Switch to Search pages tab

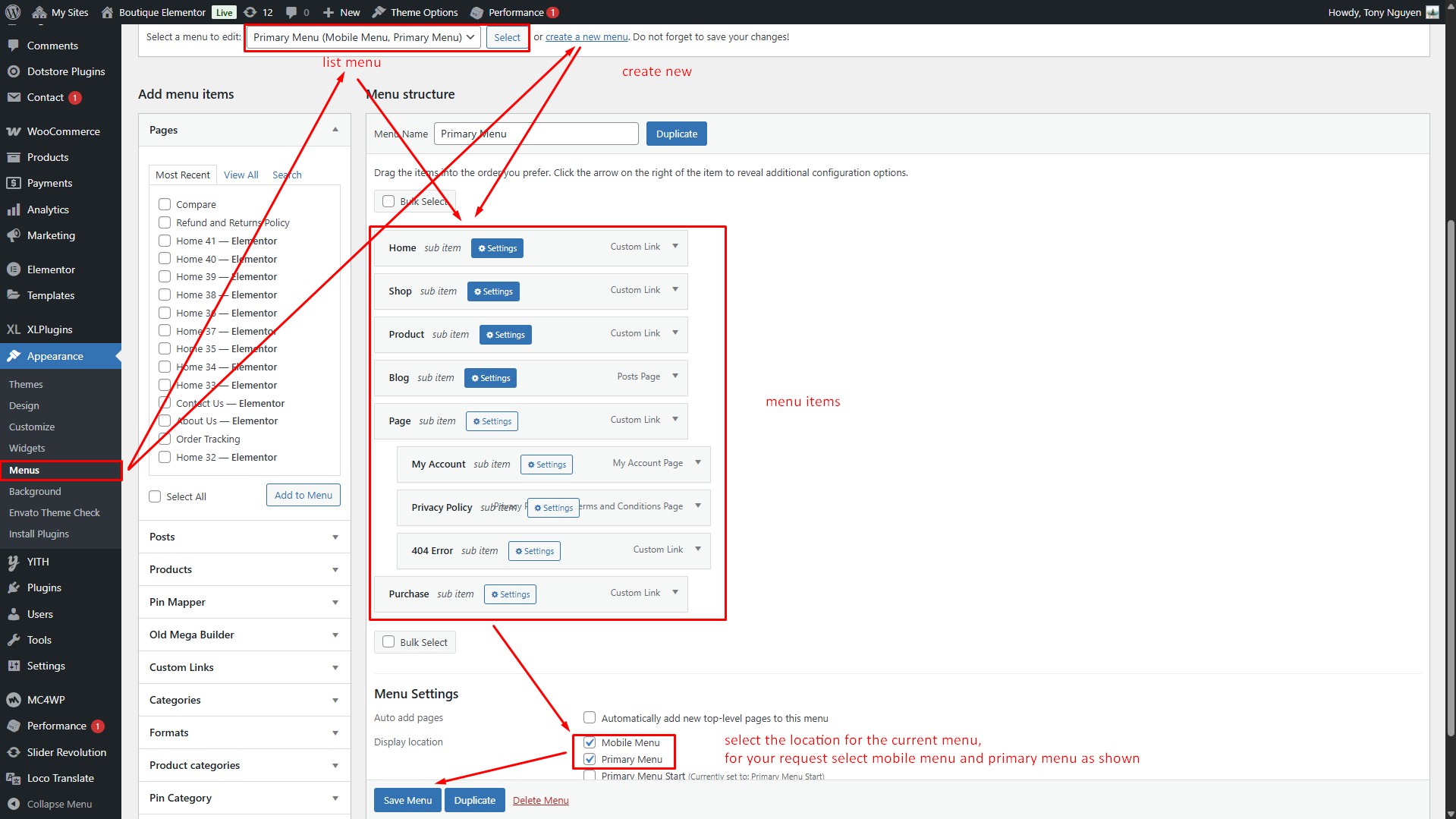point(287,175)
